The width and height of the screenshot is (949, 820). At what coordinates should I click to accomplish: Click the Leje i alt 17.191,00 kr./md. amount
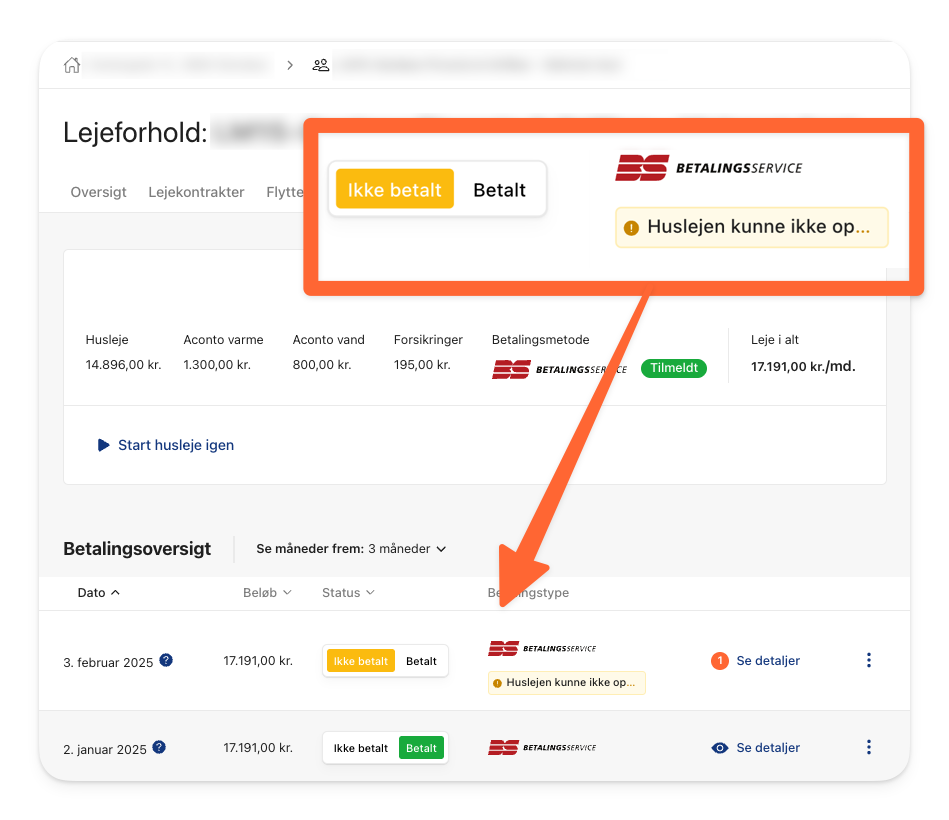[x=803, y=366]
